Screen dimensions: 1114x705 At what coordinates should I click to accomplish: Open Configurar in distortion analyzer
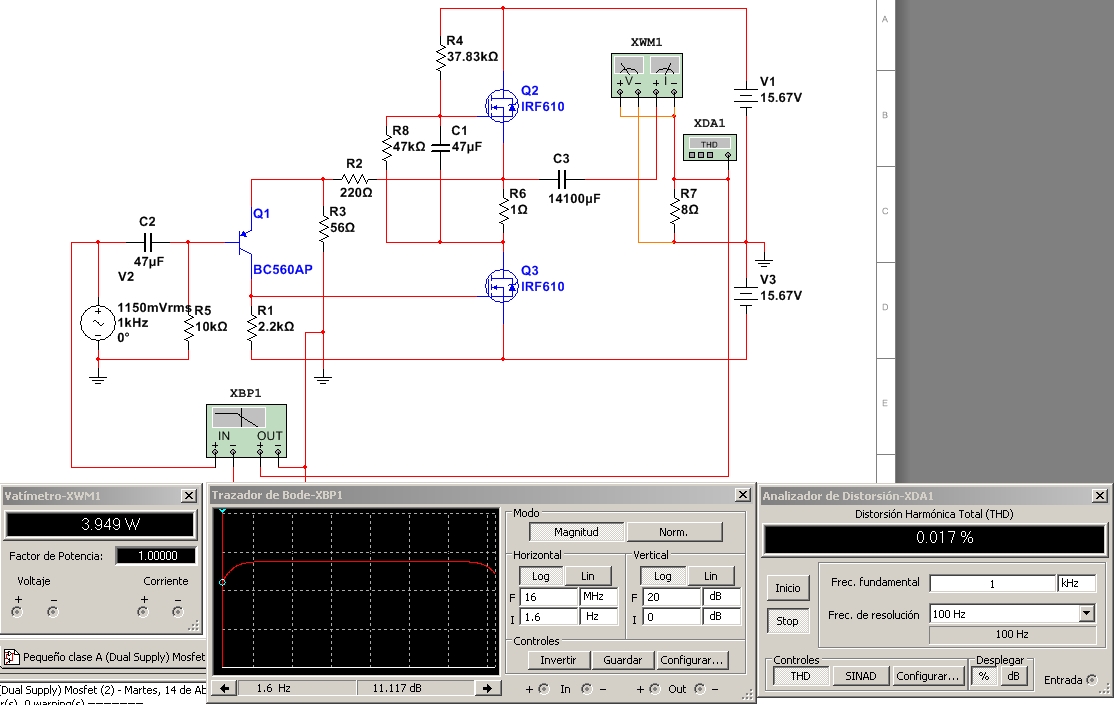click(927, 676)
